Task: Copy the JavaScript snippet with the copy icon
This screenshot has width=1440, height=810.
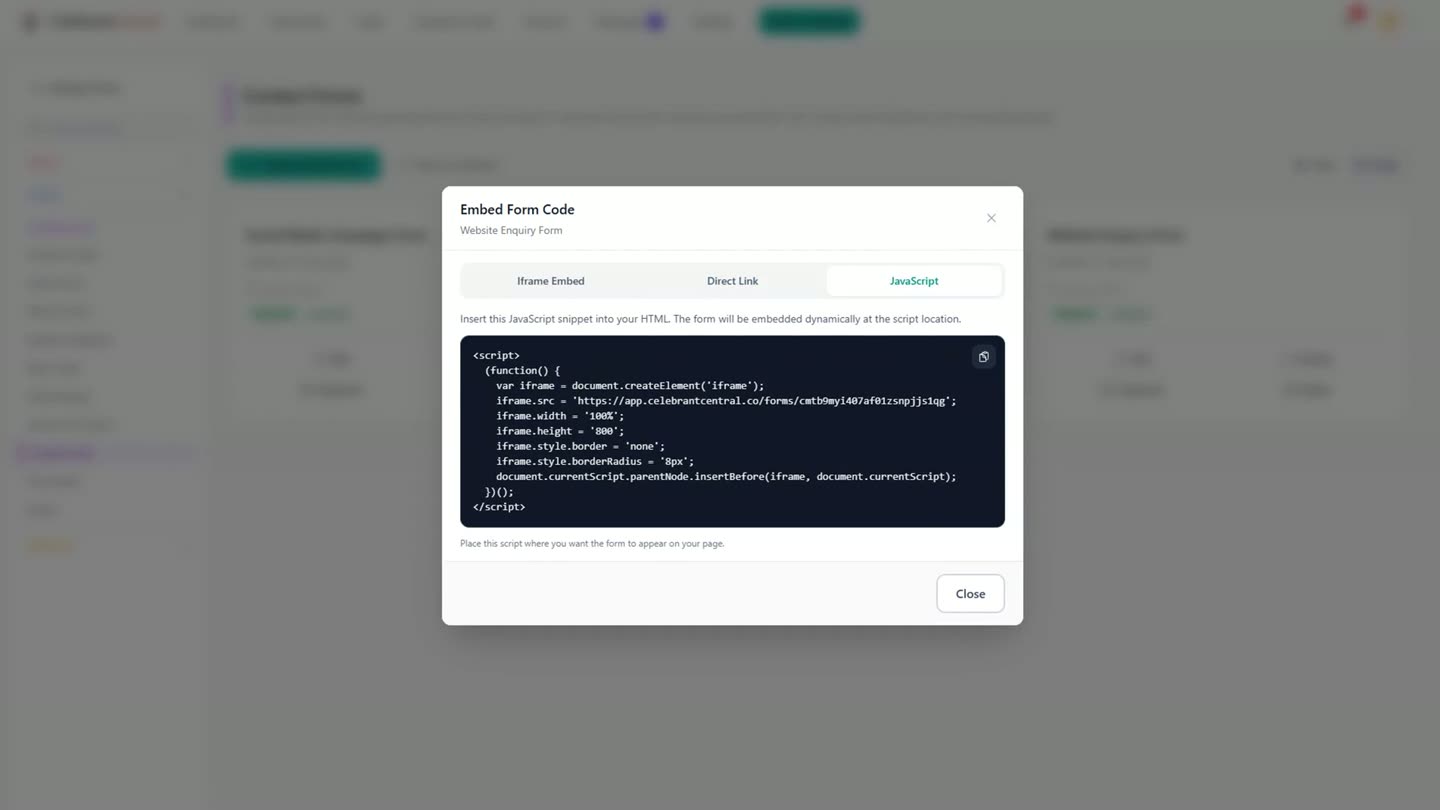Action: pyautogui.click(x=984, y=357)
